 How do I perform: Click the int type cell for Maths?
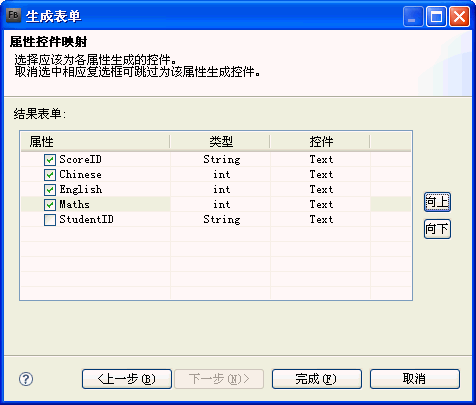pos(220,204)
